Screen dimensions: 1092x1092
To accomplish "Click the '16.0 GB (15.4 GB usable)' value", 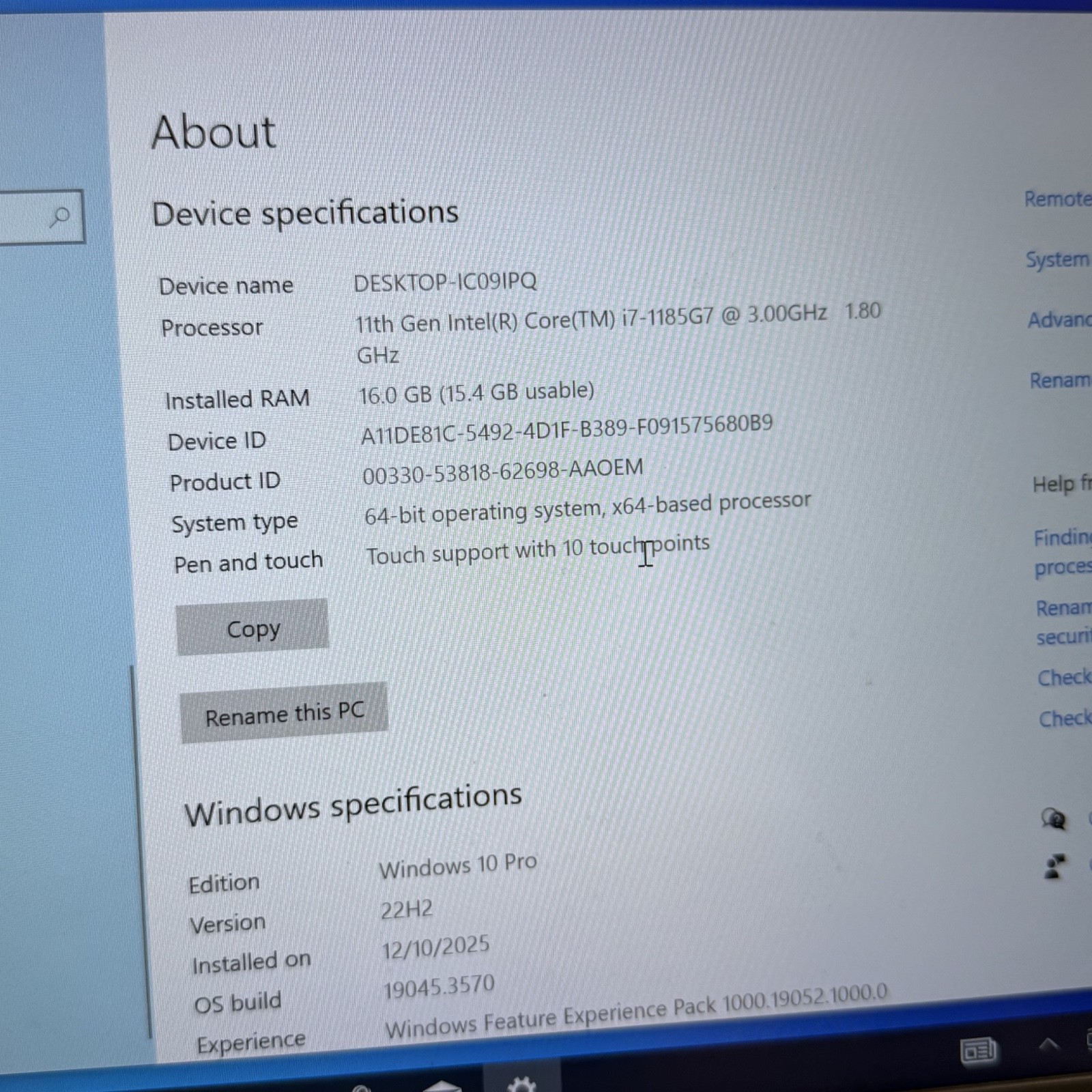I will [476, 393].
